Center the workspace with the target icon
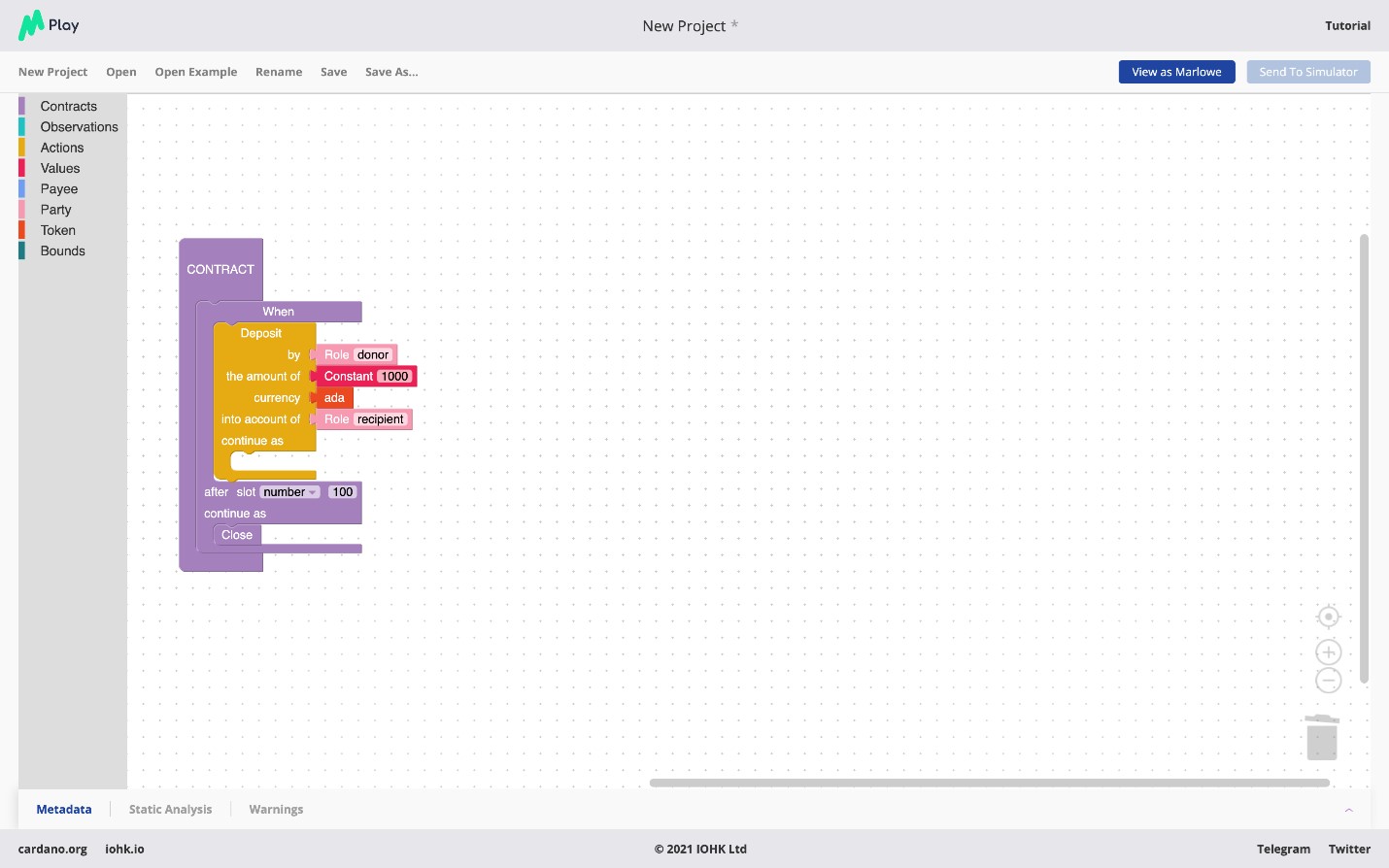 pyautogui.click(x=1328, y=617)
